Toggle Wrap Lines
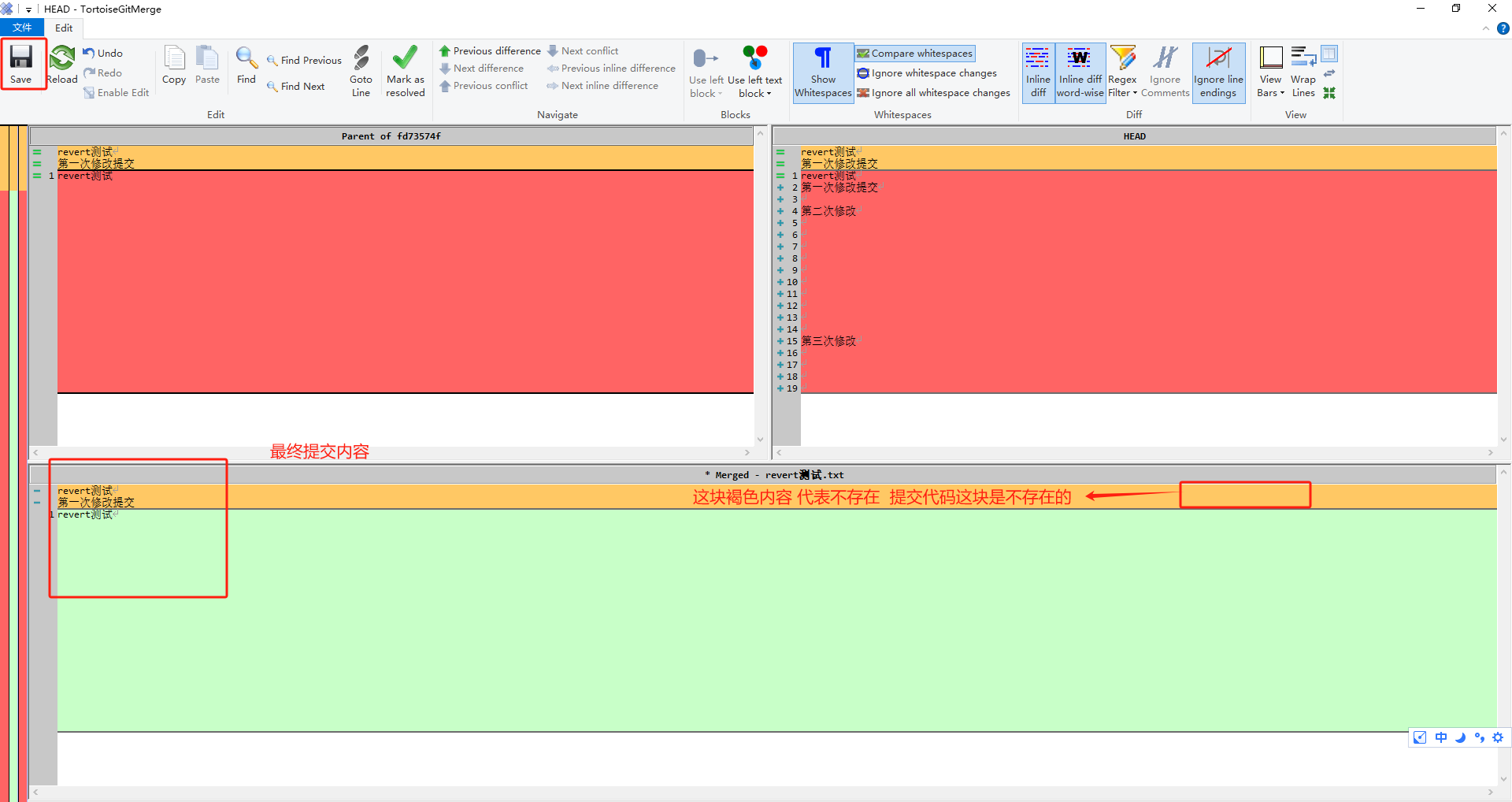Viewport: 1512px width, 802px height. (x=1303, y=71)
